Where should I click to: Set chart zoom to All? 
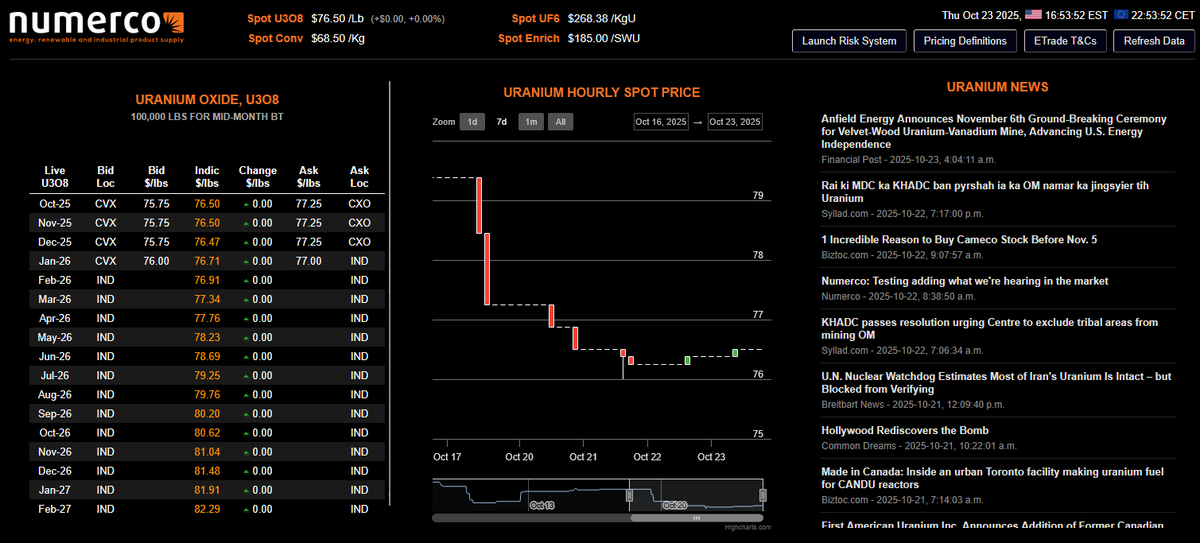point(561,122)
